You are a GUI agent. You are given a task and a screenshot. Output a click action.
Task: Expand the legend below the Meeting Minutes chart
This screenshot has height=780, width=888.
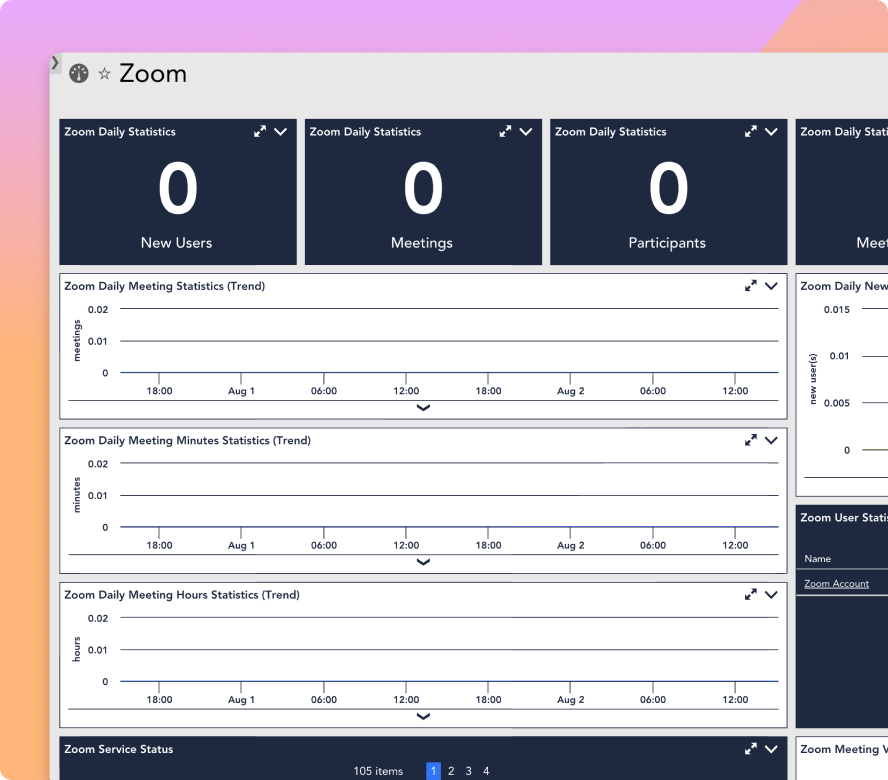[x=423, y=562]
